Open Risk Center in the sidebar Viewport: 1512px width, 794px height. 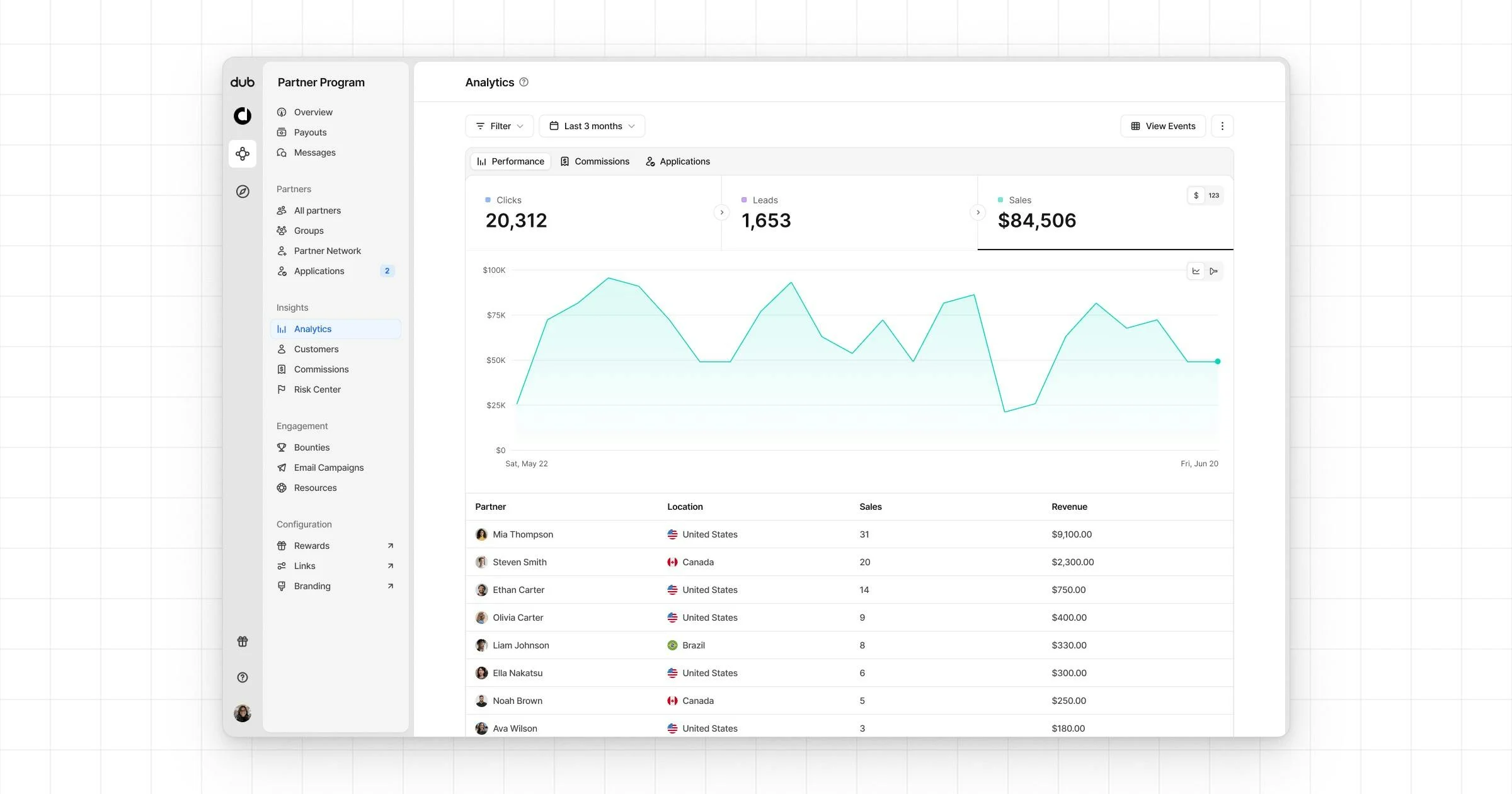336,389
